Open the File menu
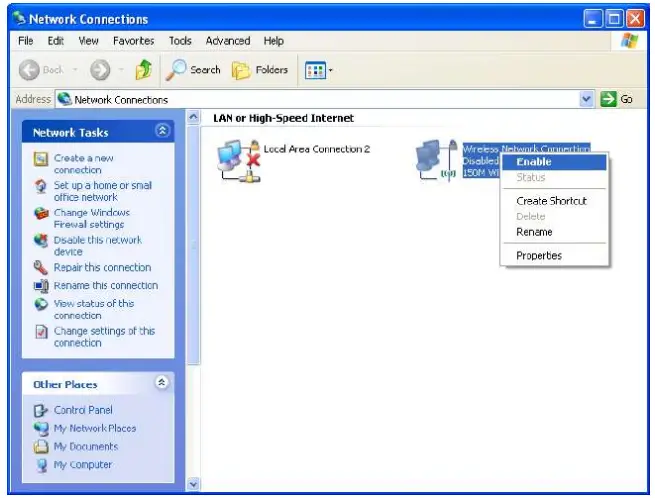The width and height of the screenshot is (655, 498). coord(25,41)
